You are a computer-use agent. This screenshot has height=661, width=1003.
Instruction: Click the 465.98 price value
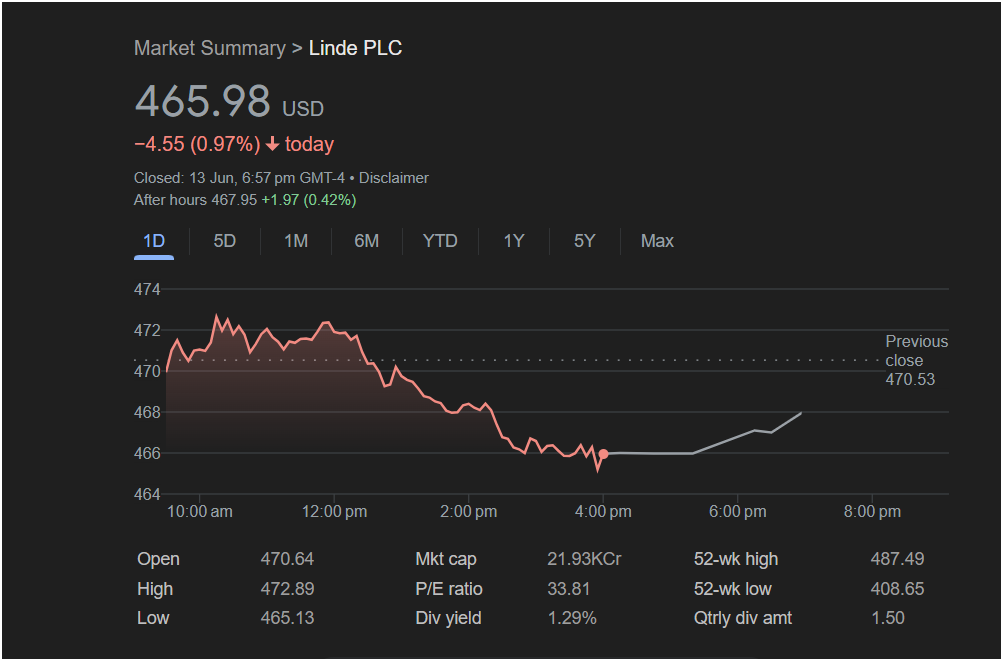pyautogui.click(x=203, y=101)
